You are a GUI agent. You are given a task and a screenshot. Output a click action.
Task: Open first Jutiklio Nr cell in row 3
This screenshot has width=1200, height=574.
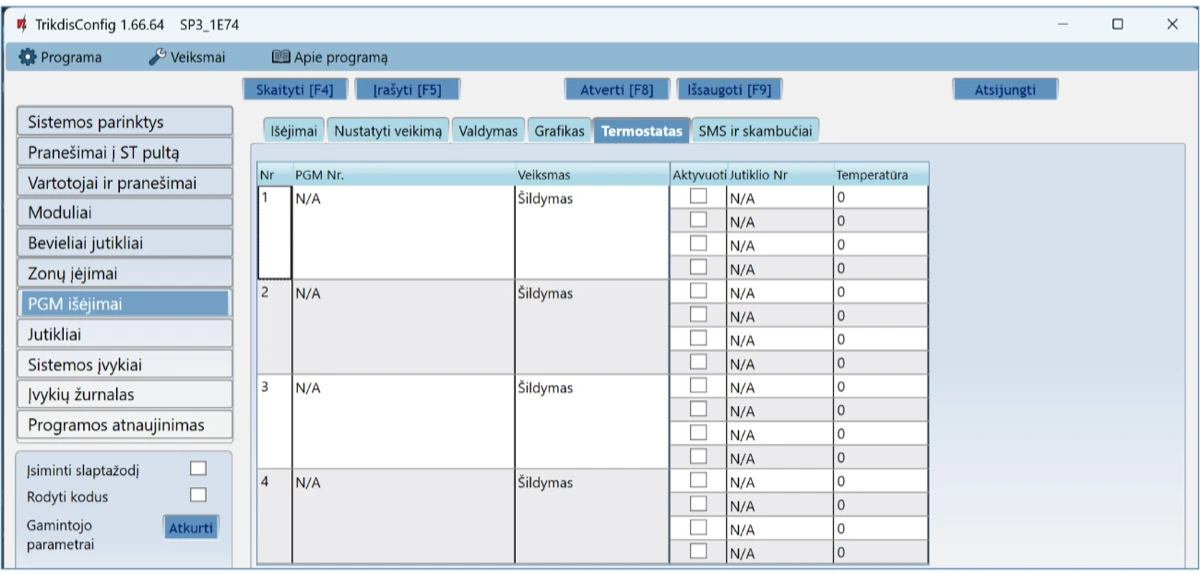[780, 387]
